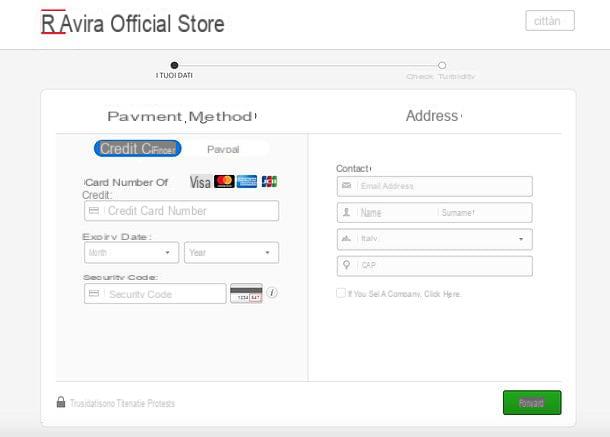
Task: Expand the Italy country dropdown
Action: coord(435,239)
